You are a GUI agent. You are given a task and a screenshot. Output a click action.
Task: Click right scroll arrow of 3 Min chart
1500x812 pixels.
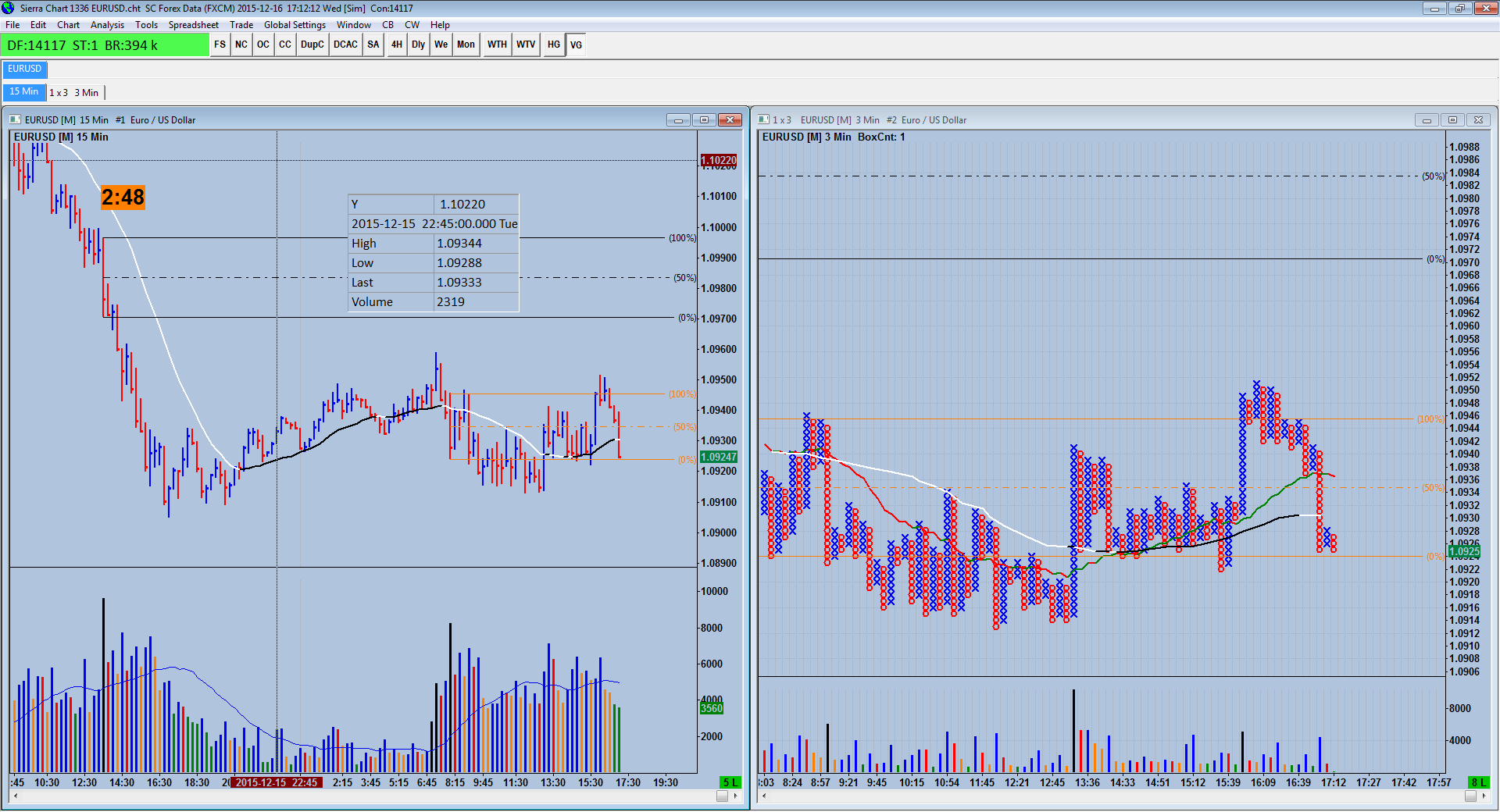point(1484,796)
